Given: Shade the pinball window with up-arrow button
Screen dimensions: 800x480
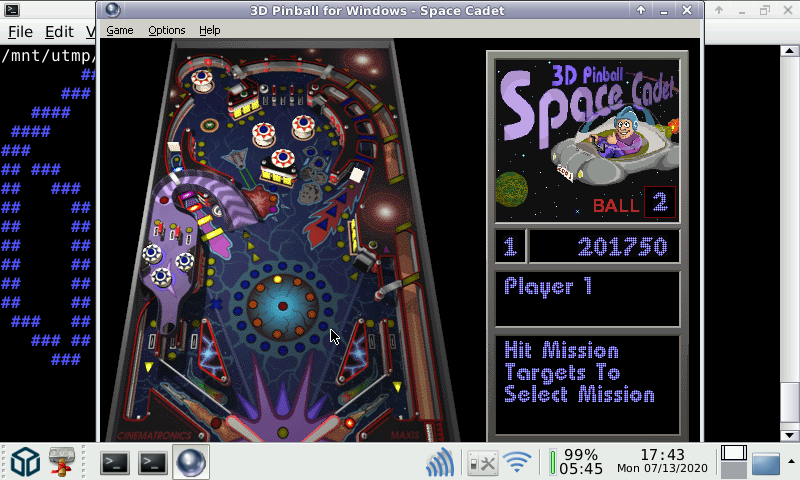Looking at the screenshot, I should click(641, 10).
